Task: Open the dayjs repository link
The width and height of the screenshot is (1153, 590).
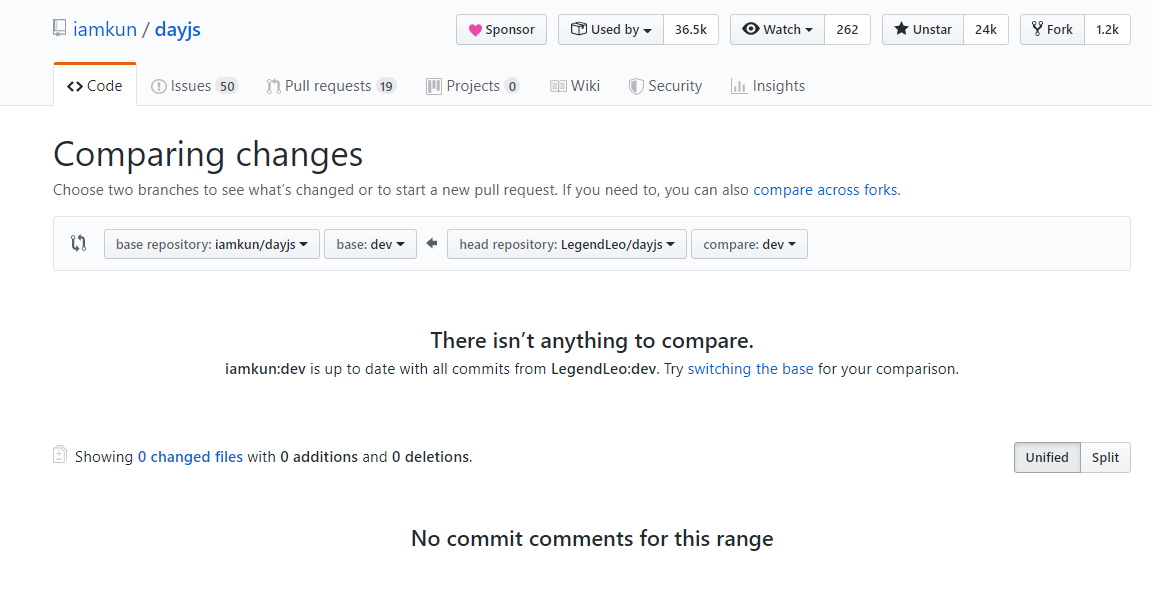Action: click(x=177, y=29)
